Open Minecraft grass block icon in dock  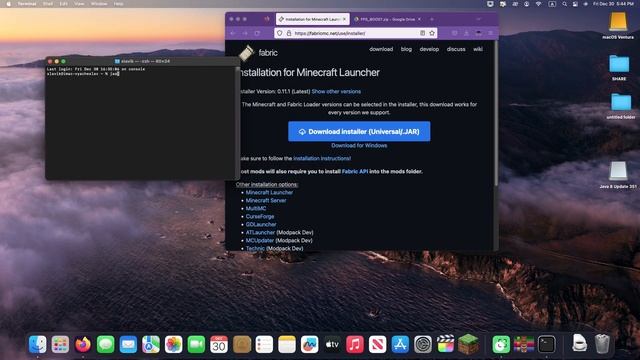[x=468, y=344]
